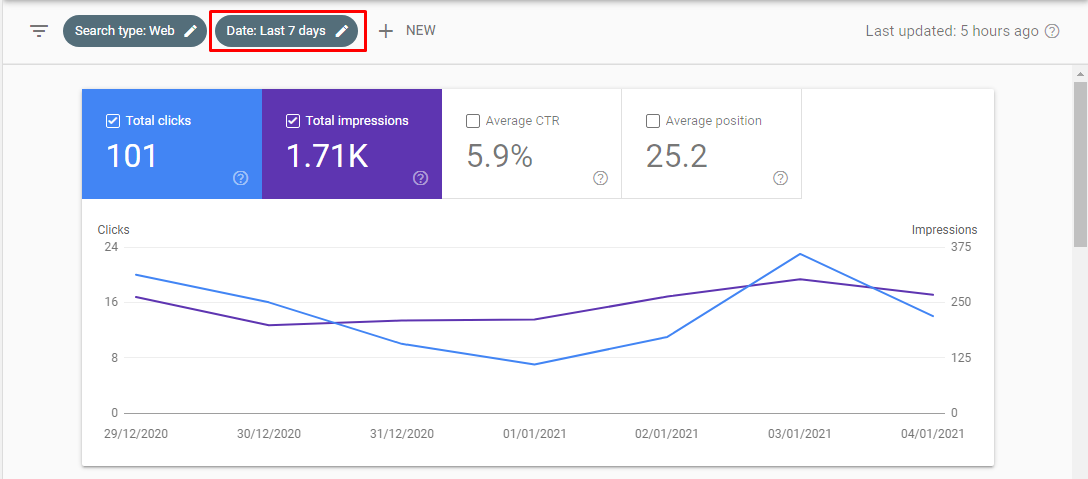Click the clicks peak on 03/01/2021
The height and width of the screenshot is (479, 1088).
[x=800, y=254]
